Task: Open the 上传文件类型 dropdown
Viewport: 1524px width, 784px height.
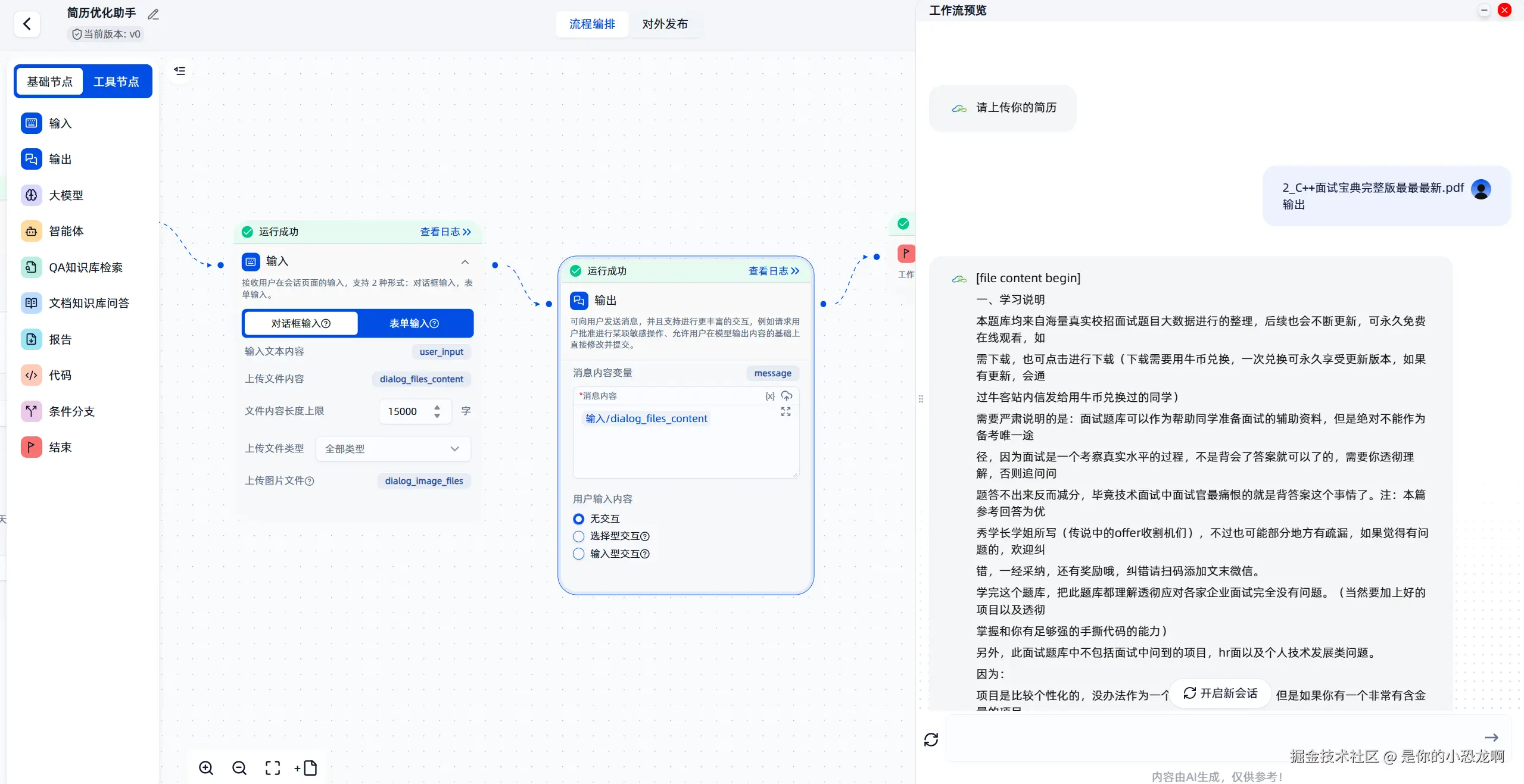Action: click(393, 449)
